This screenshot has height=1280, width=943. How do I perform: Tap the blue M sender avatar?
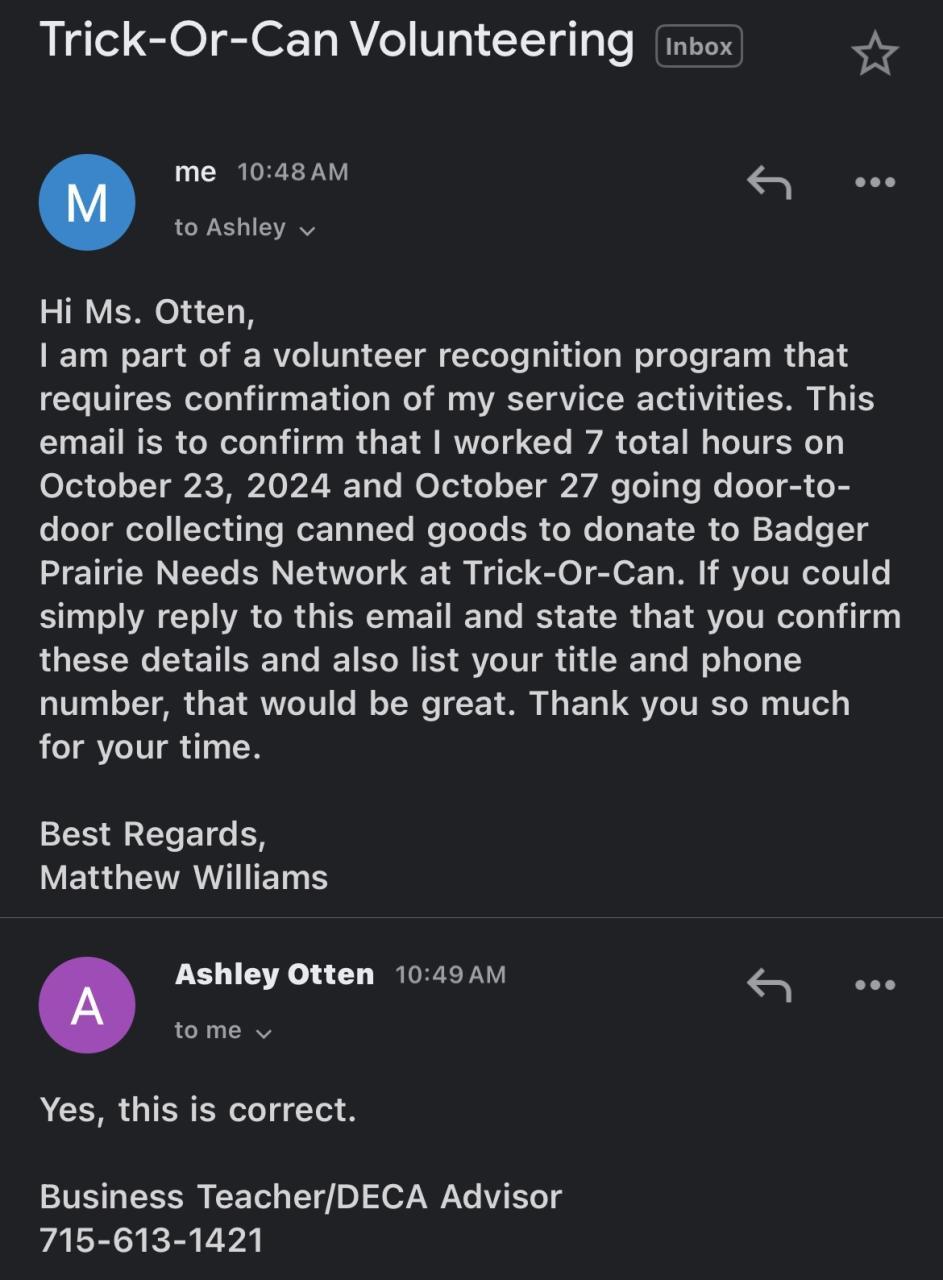[87, 203]
